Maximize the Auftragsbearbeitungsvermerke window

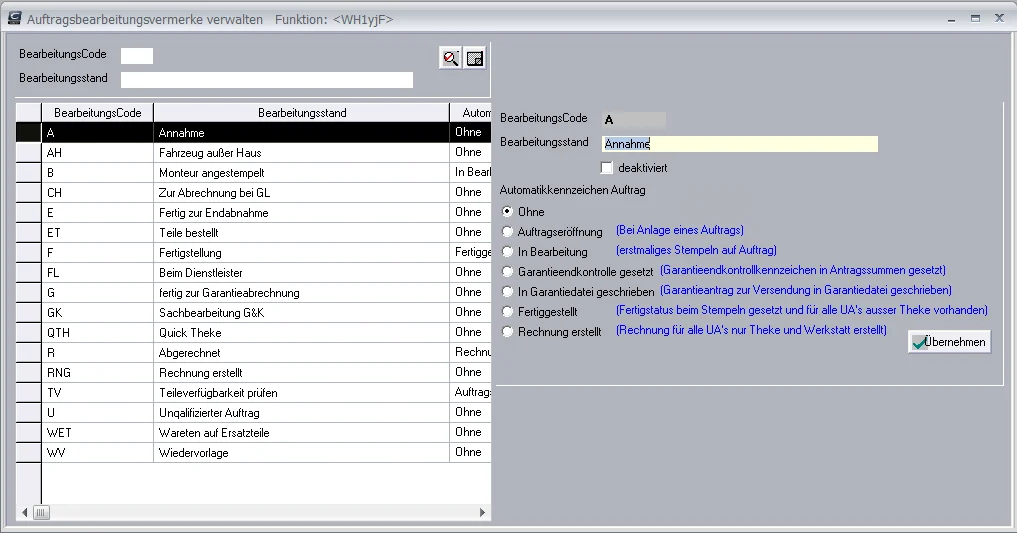975,19
